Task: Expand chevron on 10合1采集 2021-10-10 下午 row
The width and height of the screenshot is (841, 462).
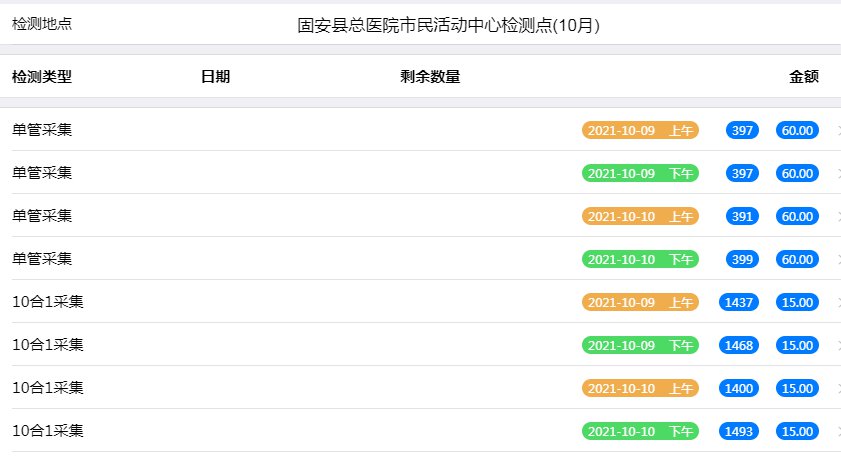Action: pos(838,431)
